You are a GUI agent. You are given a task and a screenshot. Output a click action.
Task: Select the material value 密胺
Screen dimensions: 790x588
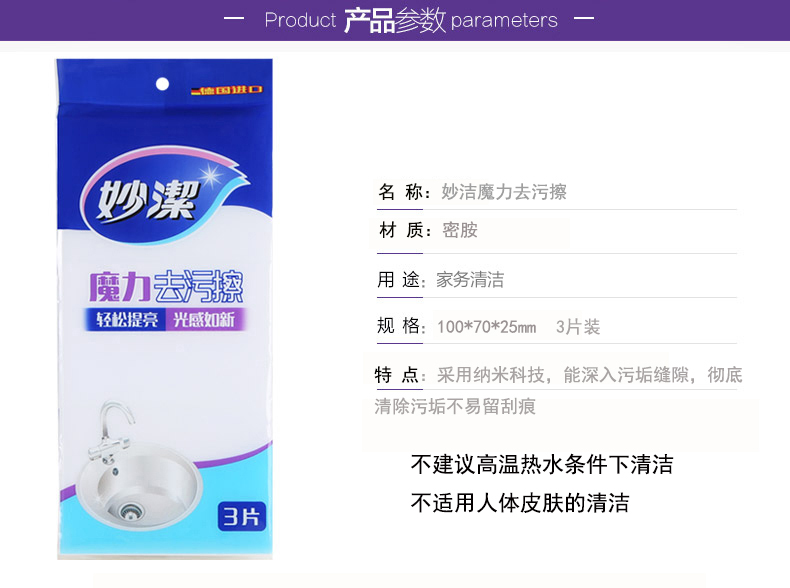[459, 230]
